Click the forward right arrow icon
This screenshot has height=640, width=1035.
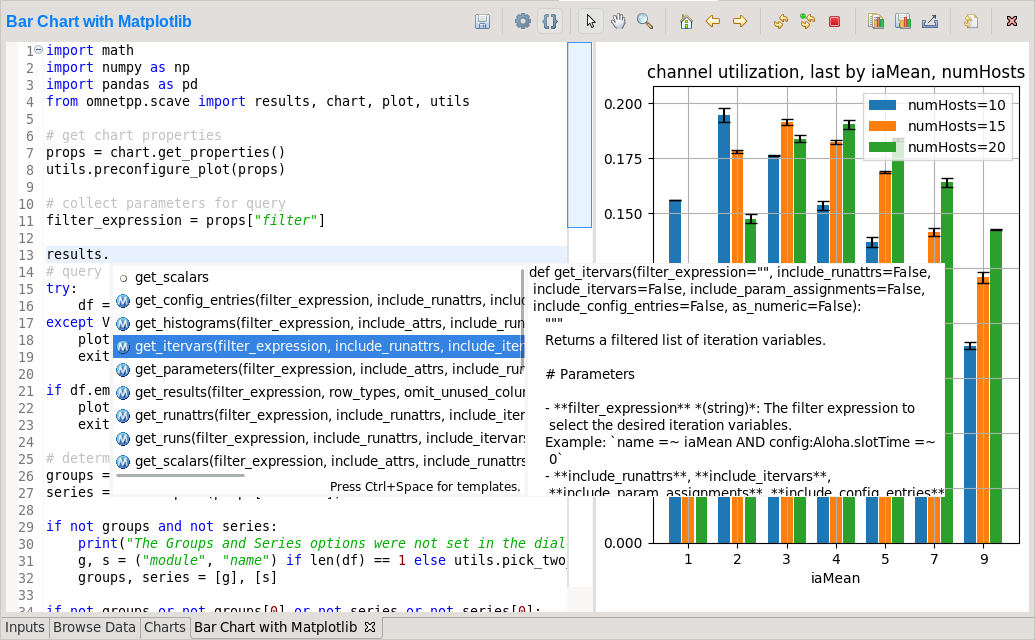tap(740, 22)
